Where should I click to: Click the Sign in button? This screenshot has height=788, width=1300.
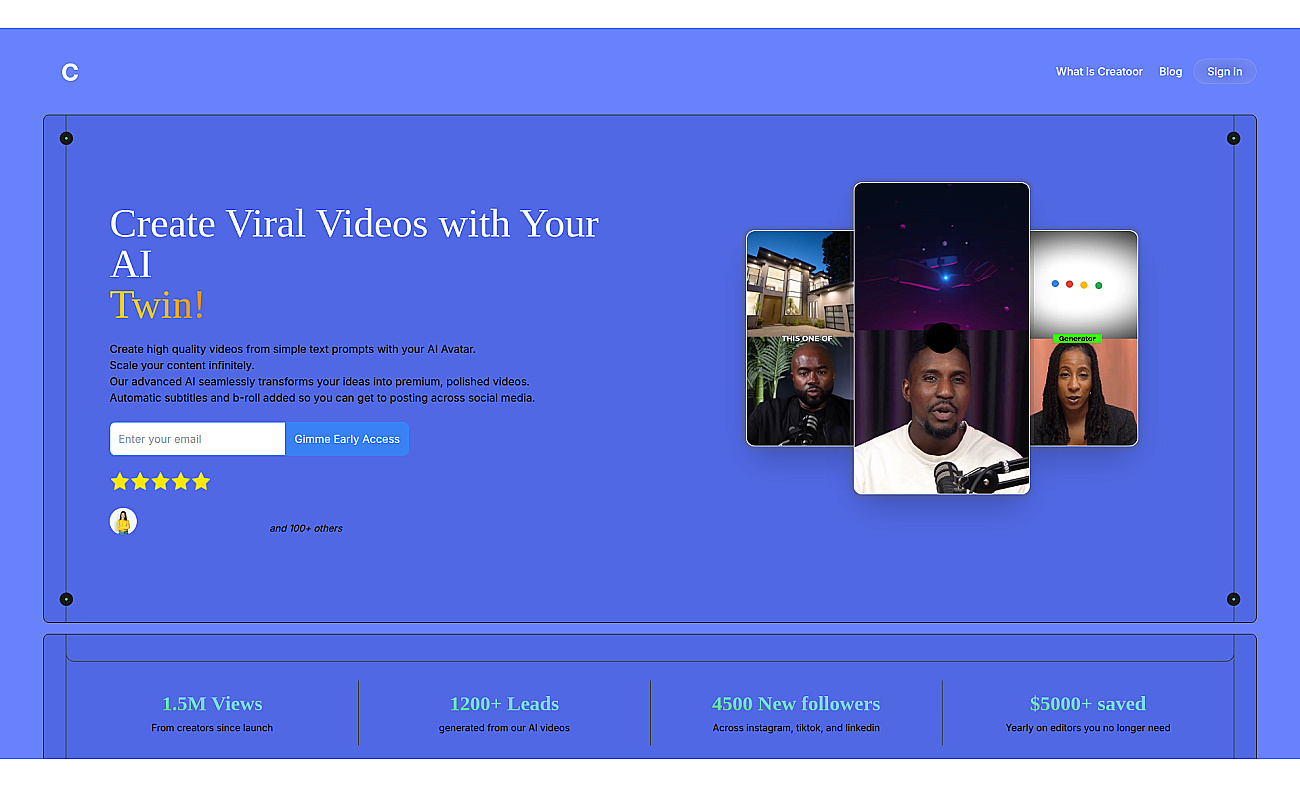click(x=1224, y=72)
